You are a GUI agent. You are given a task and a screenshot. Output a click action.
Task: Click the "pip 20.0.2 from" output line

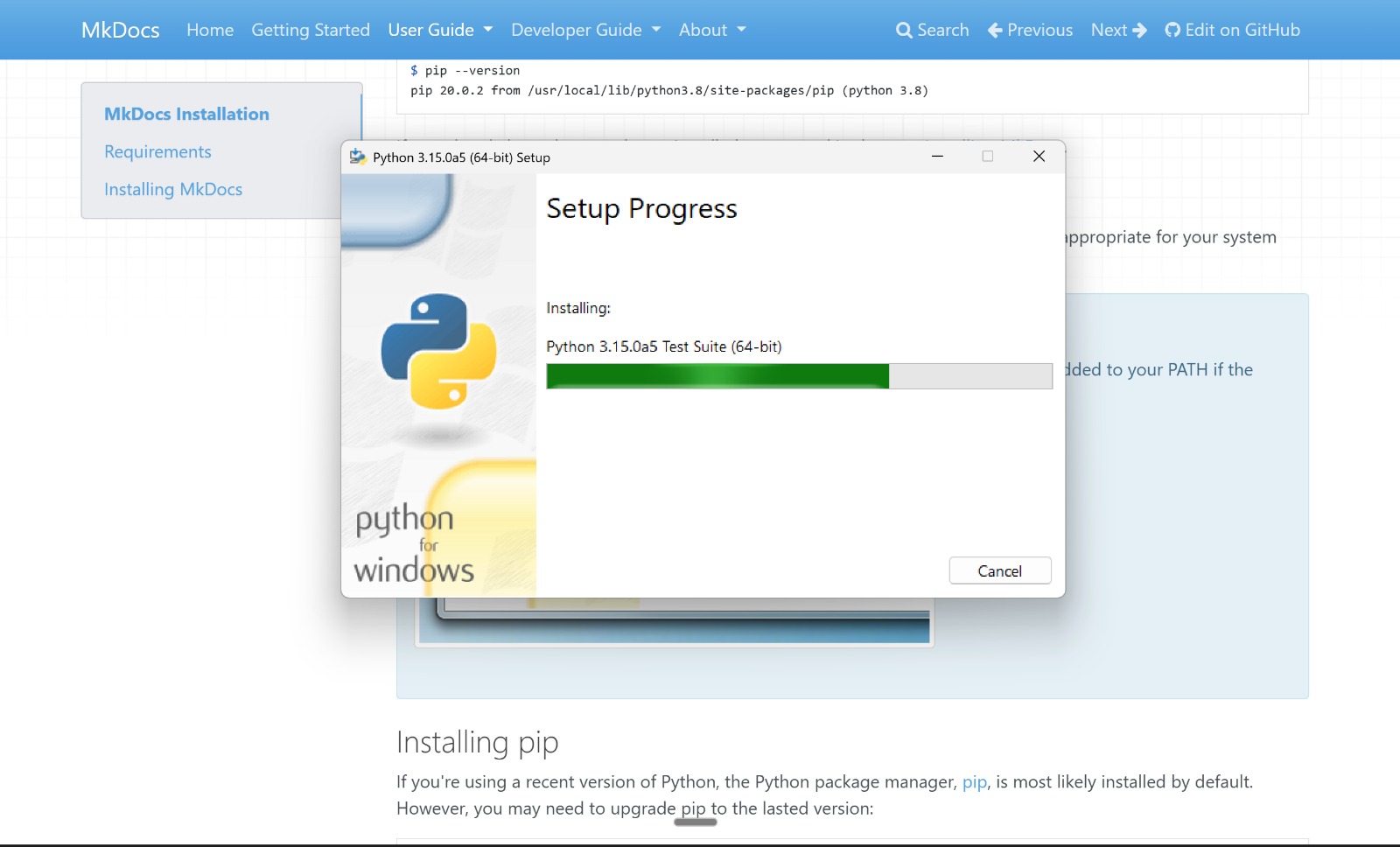669,90
